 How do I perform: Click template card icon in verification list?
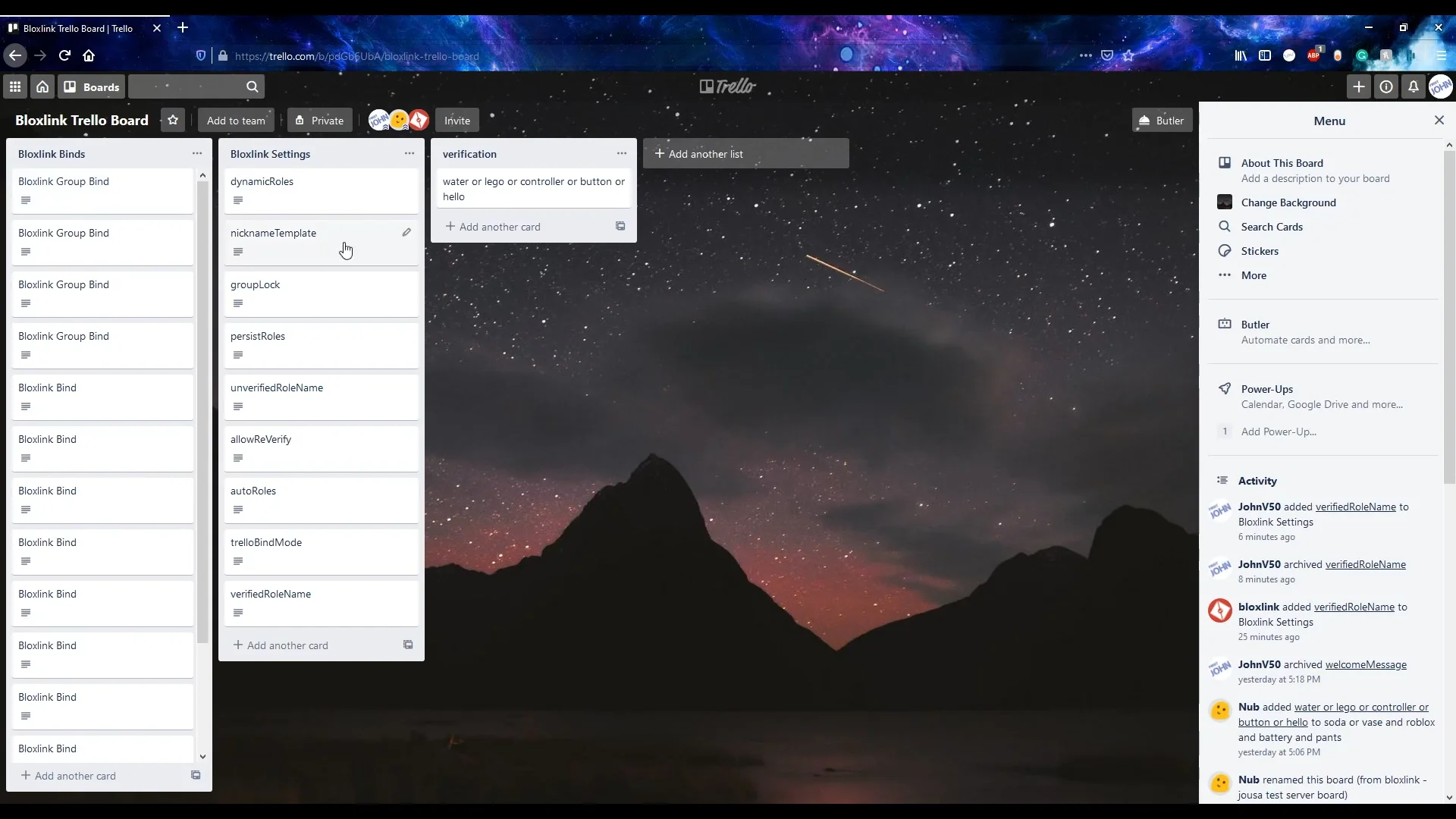coord(620,227)
